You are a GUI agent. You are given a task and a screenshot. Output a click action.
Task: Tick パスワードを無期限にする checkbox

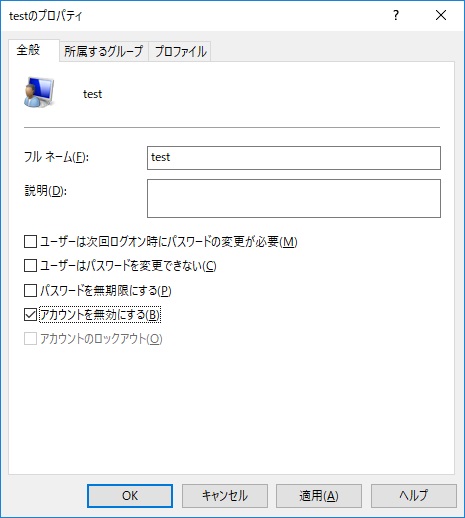coord(30,290)
